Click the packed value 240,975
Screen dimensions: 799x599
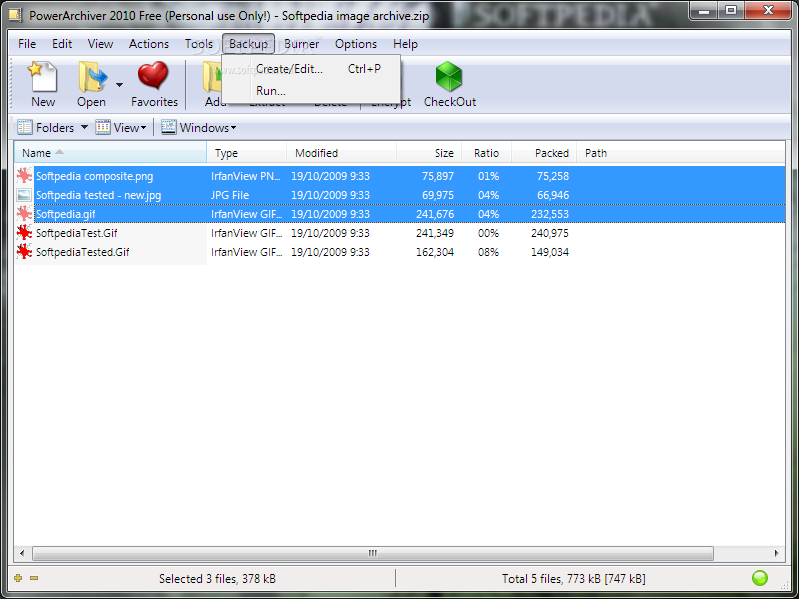point(550,233)
